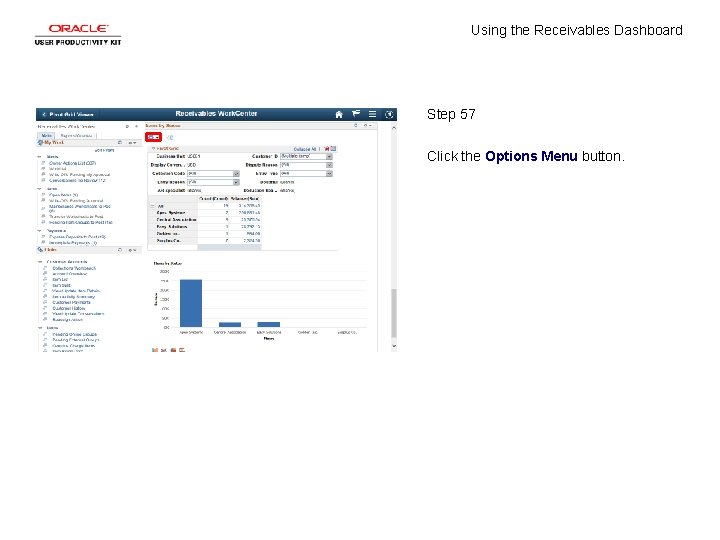Open My Work settings dropdown
720x540 pixels.
[x=132, y=143]
